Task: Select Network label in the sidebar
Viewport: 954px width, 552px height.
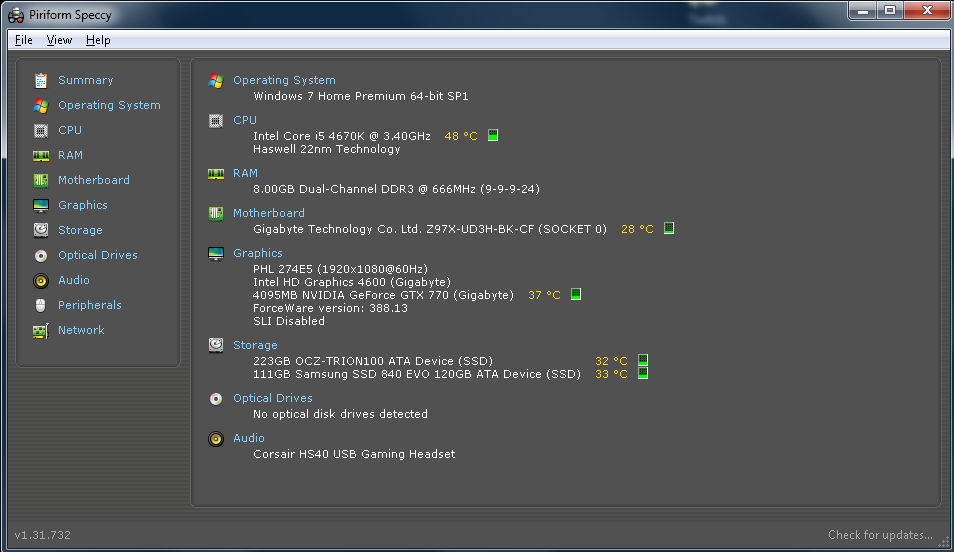Action: 81,330
